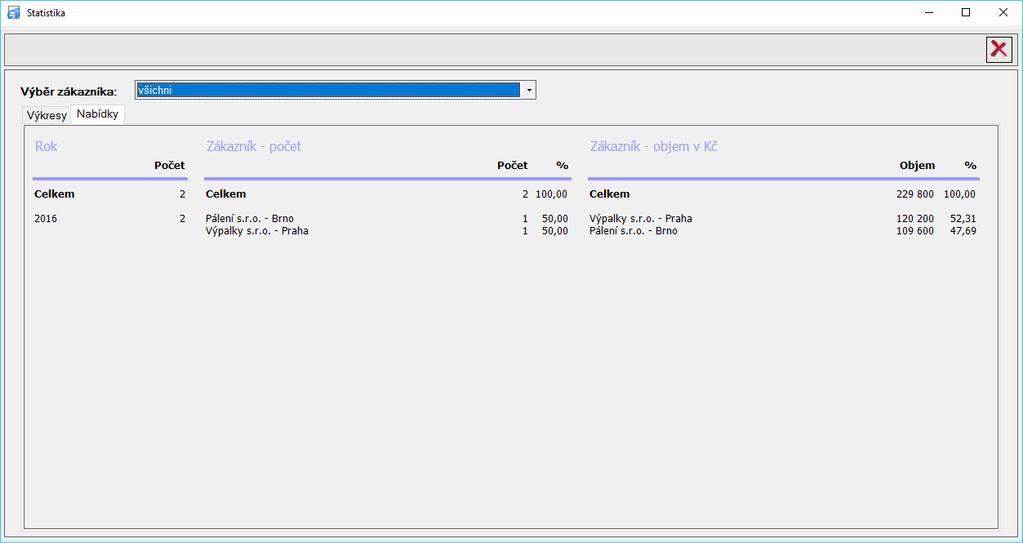Click 'Výpalky s.r.o. - Praha' in the count list
The width and height of the screenshot is (1023, 543).
(x=257, y=231)
